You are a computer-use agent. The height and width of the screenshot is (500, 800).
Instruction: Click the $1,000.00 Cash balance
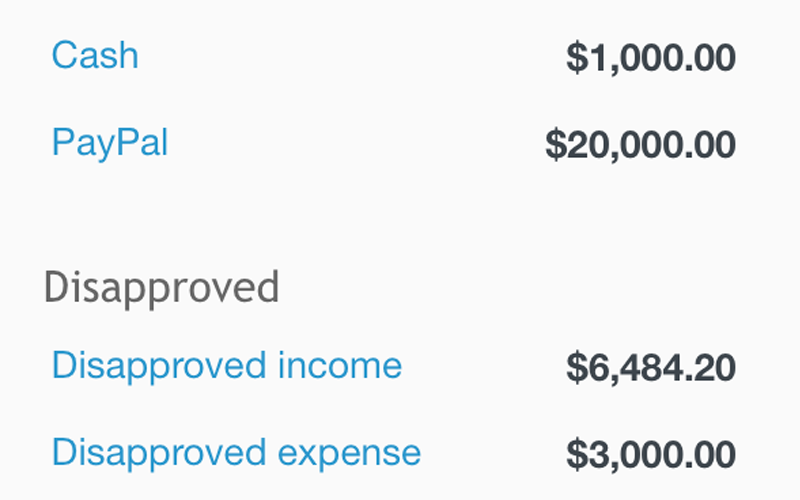651,58
